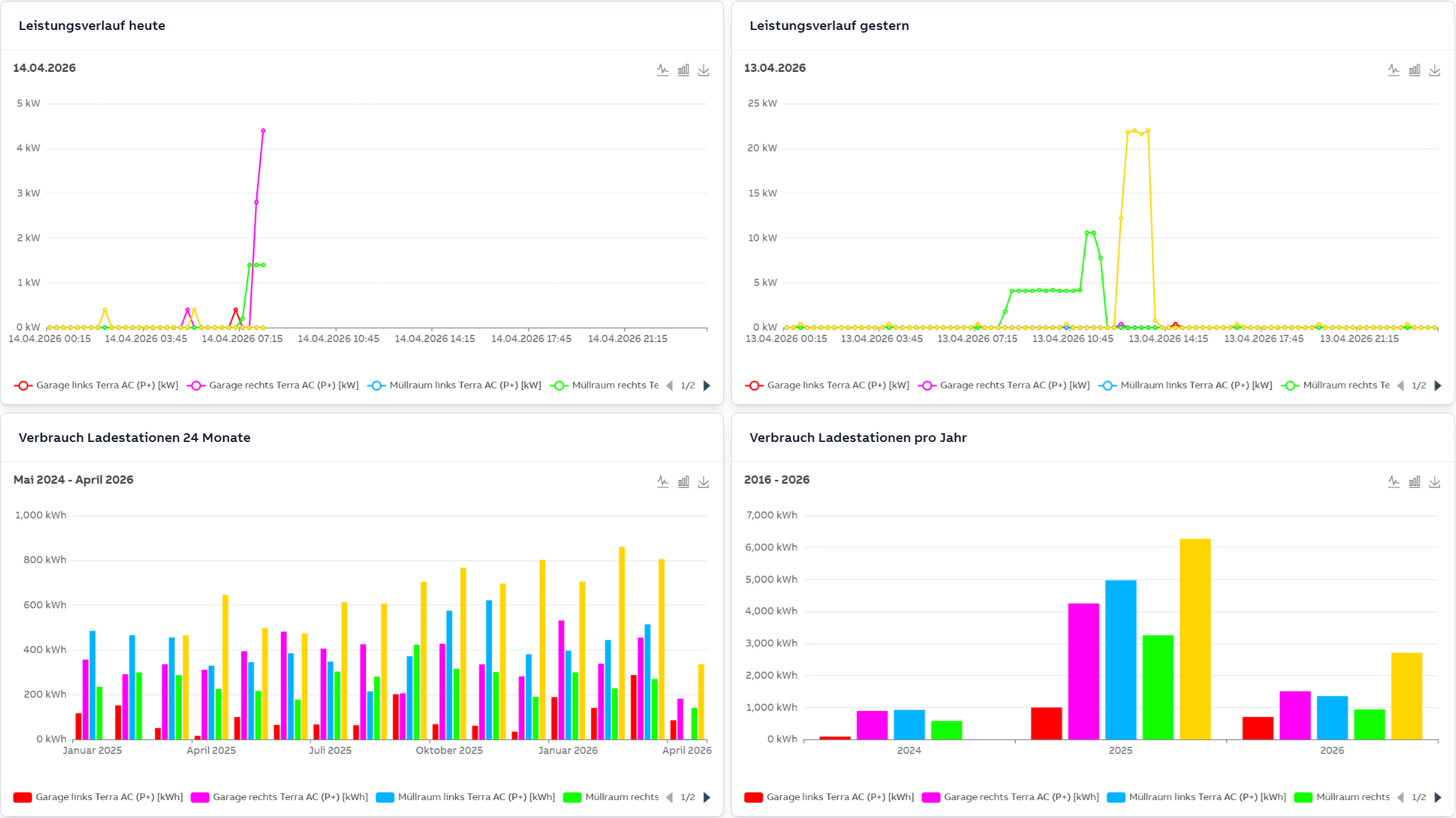The image size is (1456, 818).
Task: Download the Leistungsverlauf heute chart data
Action: [x=704, y=70]
